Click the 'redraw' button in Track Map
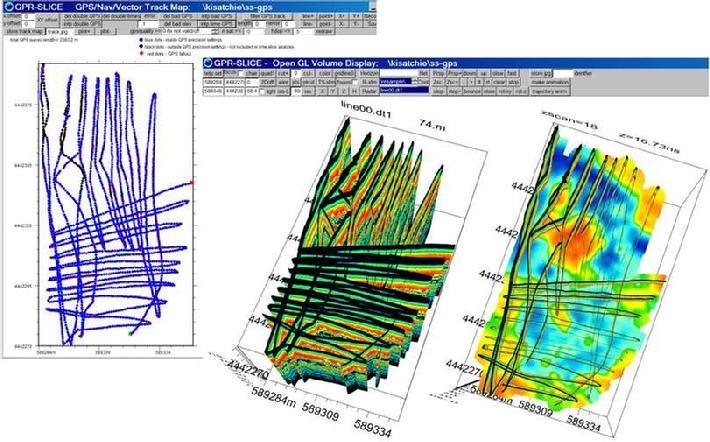This screenshot has height=442, width=710. 323,31
